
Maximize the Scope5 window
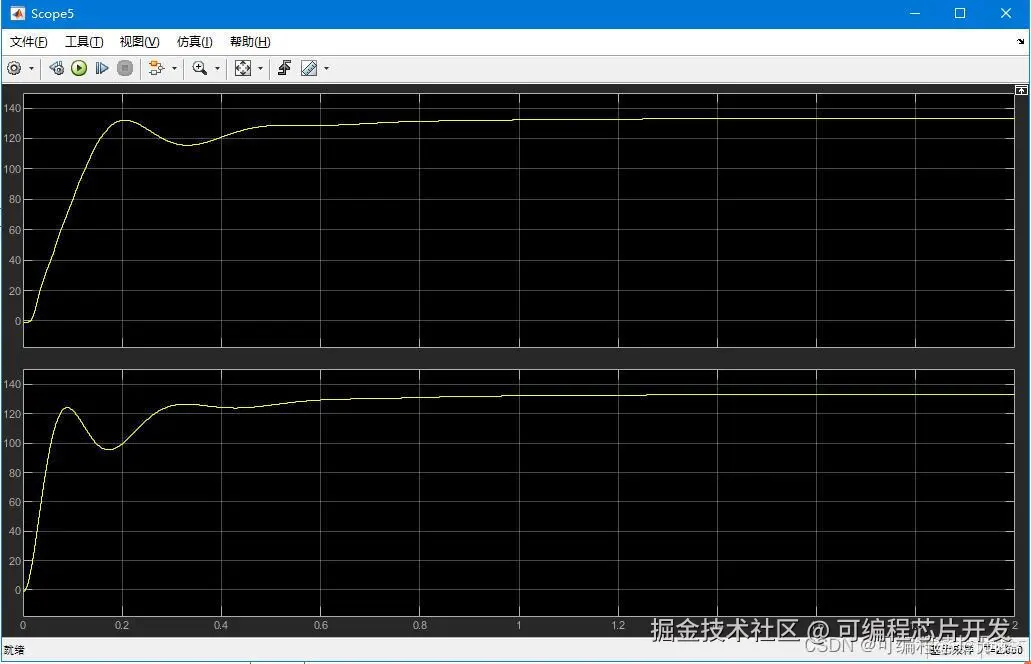(x=960, y=13)
